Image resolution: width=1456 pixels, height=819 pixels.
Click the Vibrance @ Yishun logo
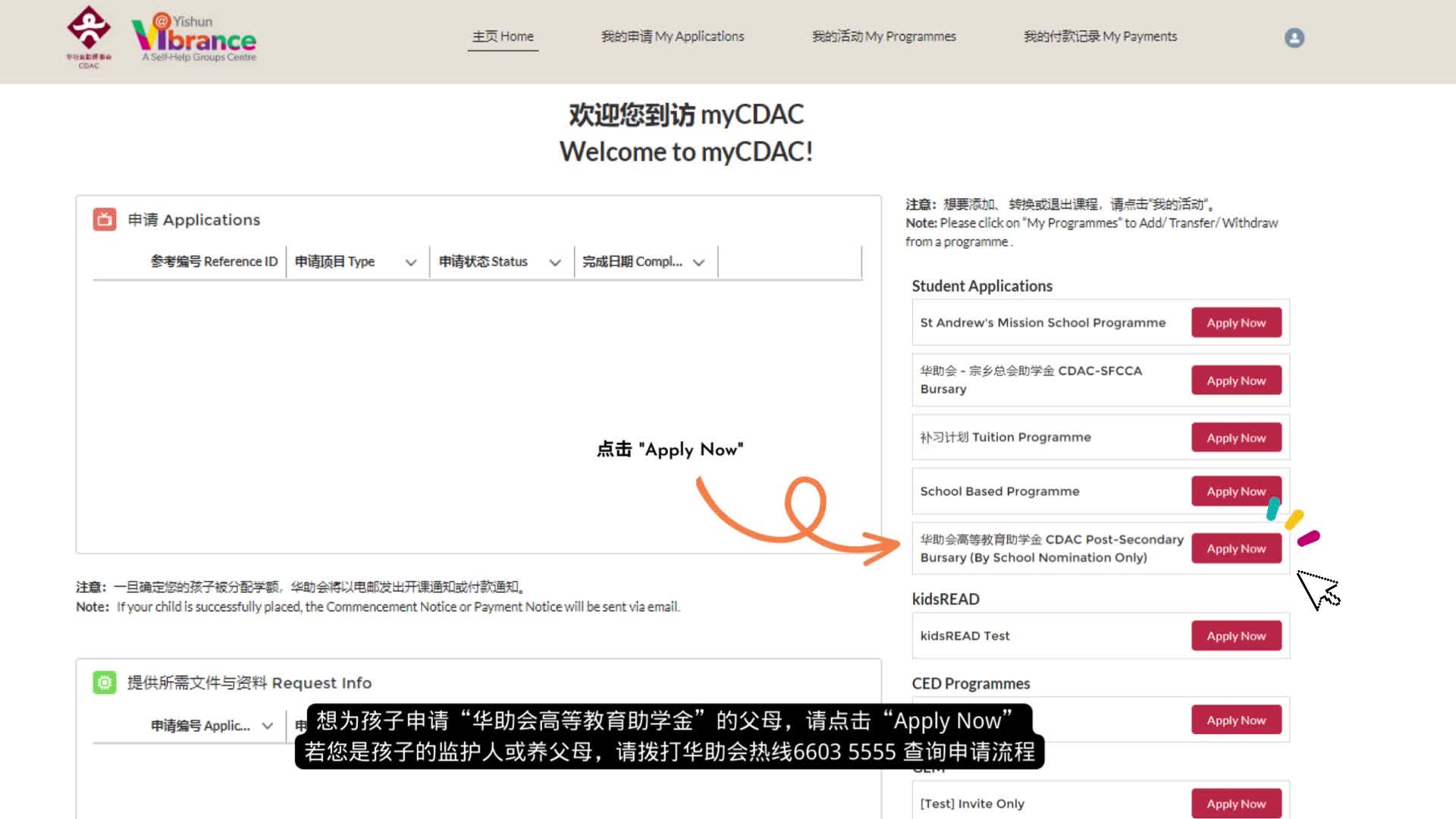pos(194,37)
